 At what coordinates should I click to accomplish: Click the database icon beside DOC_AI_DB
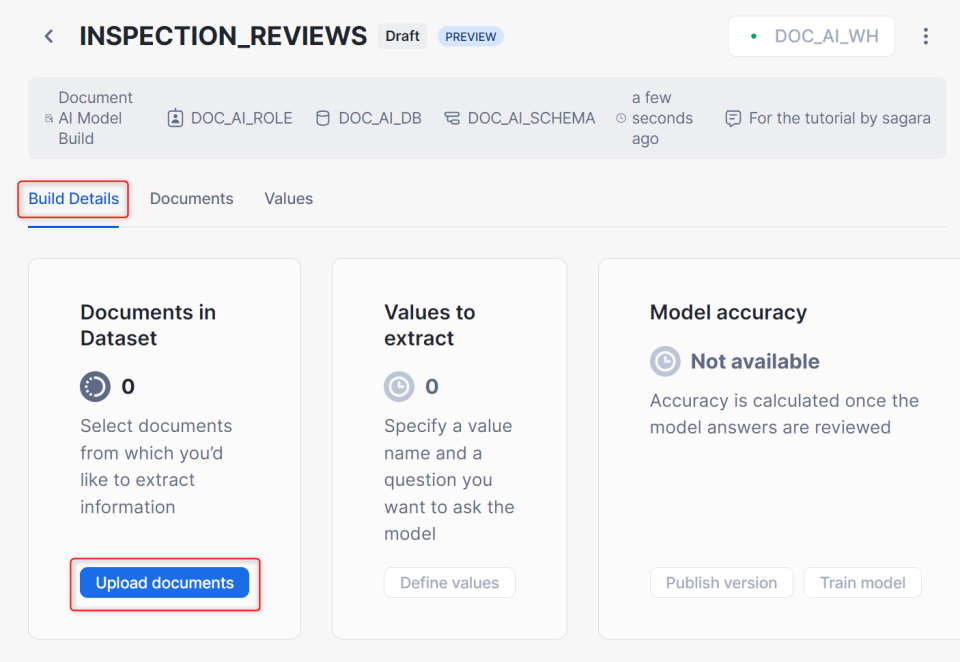pyautogui.click(x=323, y=118)
